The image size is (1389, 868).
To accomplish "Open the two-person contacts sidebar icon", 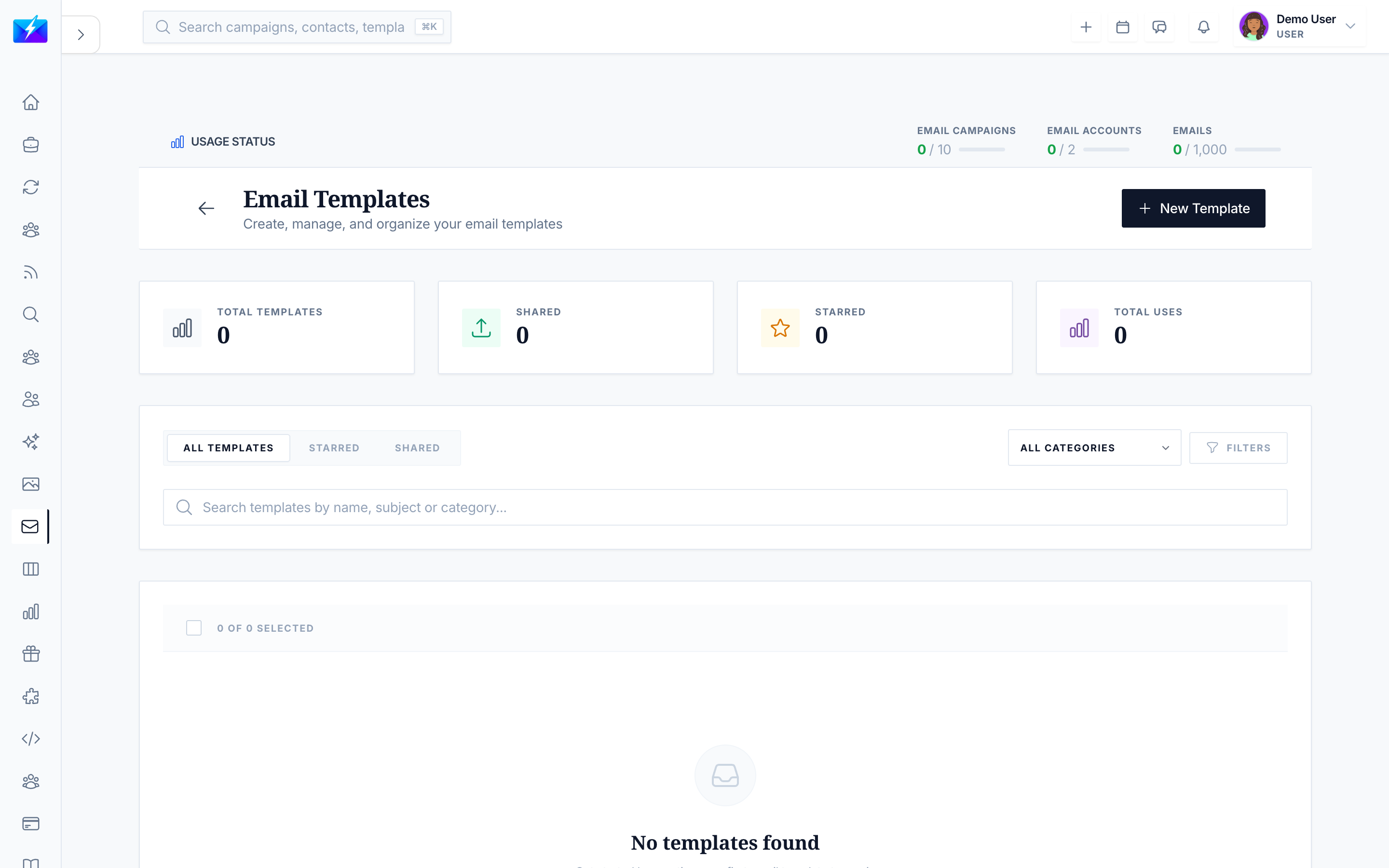I will tap(30, 400).
